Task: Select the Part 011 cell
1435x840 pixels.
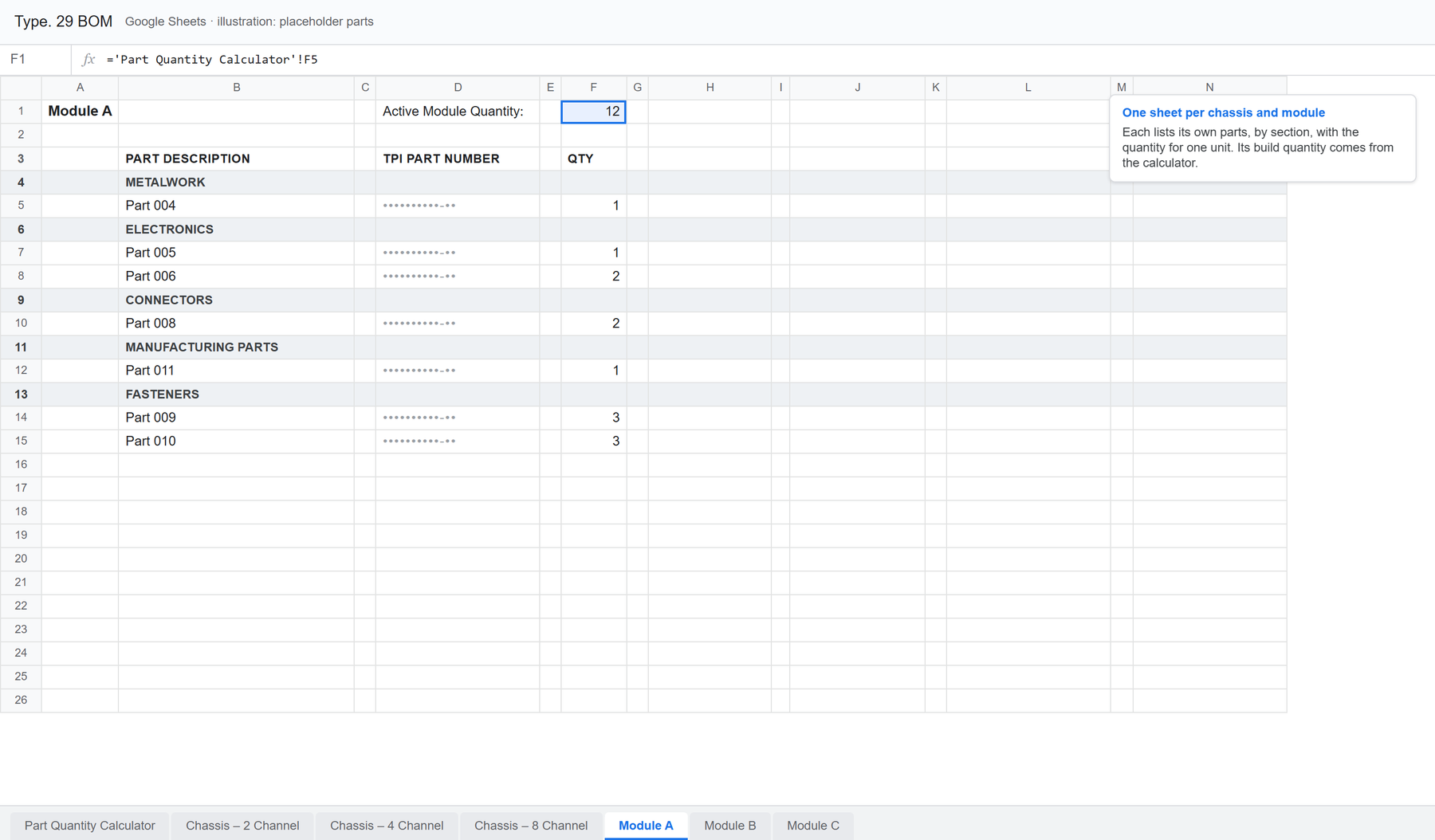Action: click(x=236, y=371)
